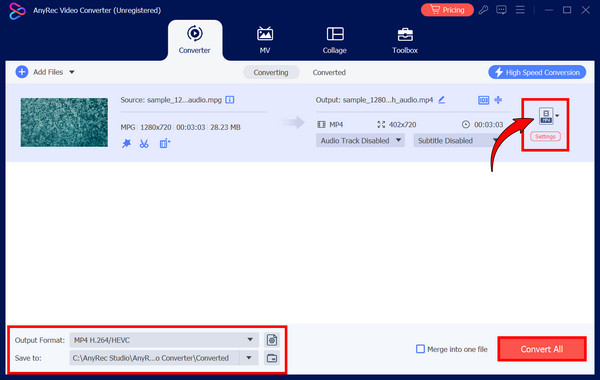This screenshot has width=600, height=380.
Task: Open the Save to folder icon
Action: (272, 358)
